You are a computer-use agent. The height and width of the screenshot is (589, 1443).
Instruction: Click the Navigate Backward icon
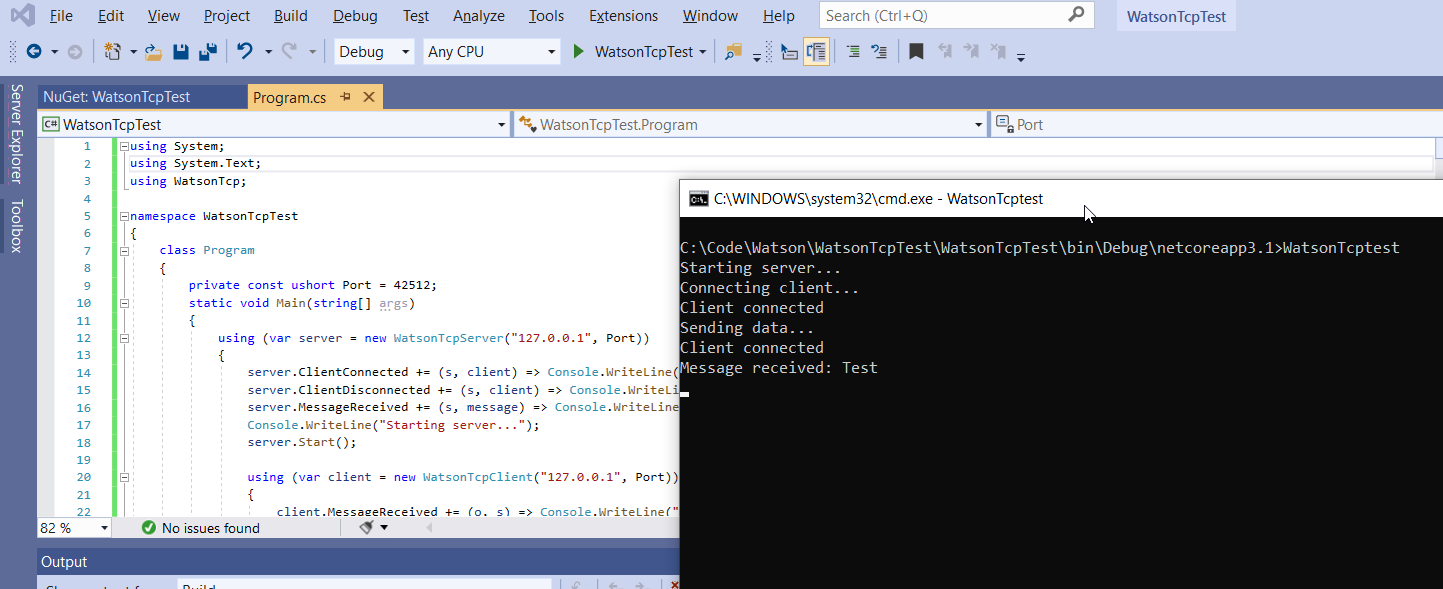[36, 51]
